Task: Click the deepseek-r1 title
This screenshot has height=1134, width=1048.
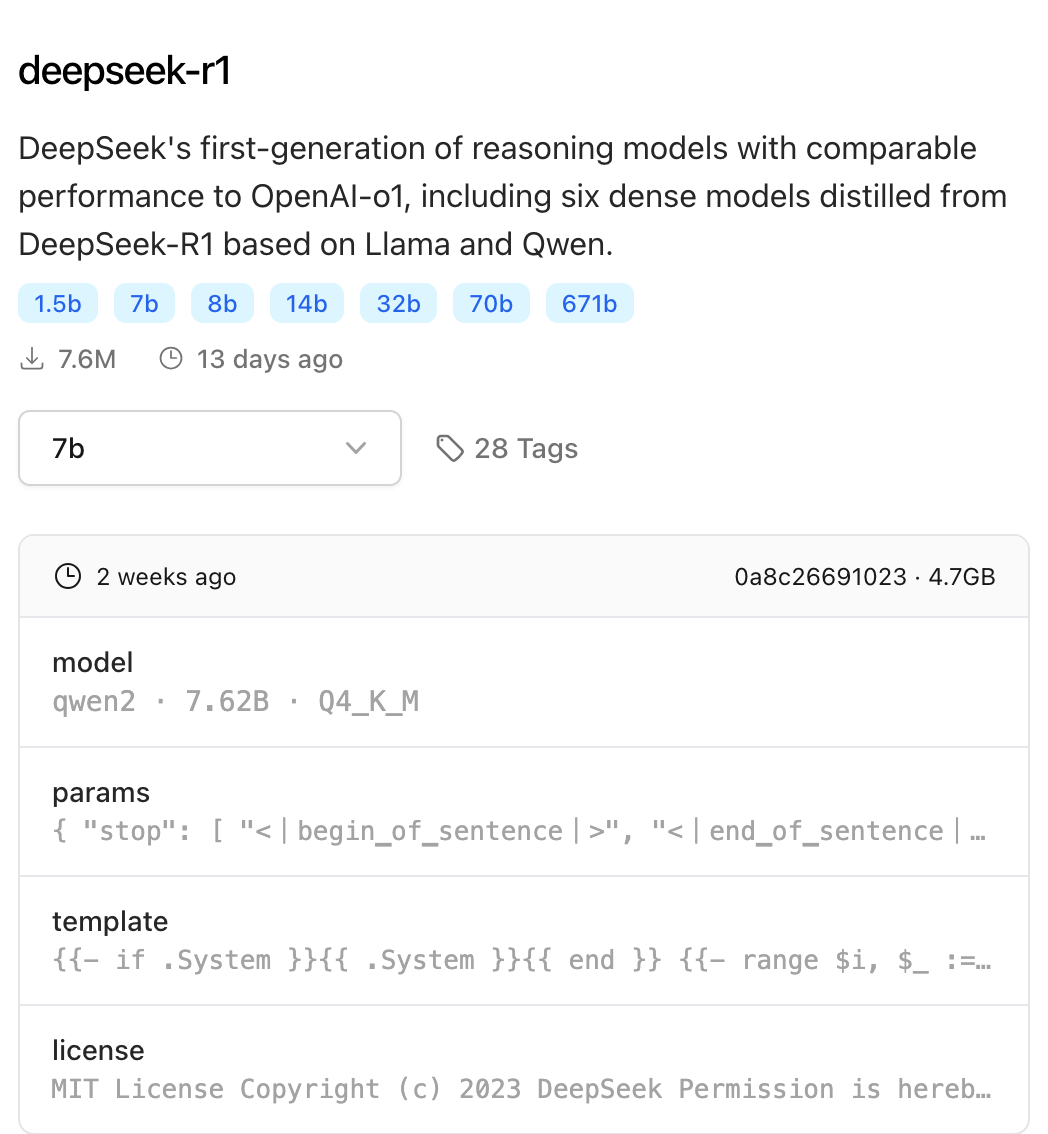Action: [124, 71]
